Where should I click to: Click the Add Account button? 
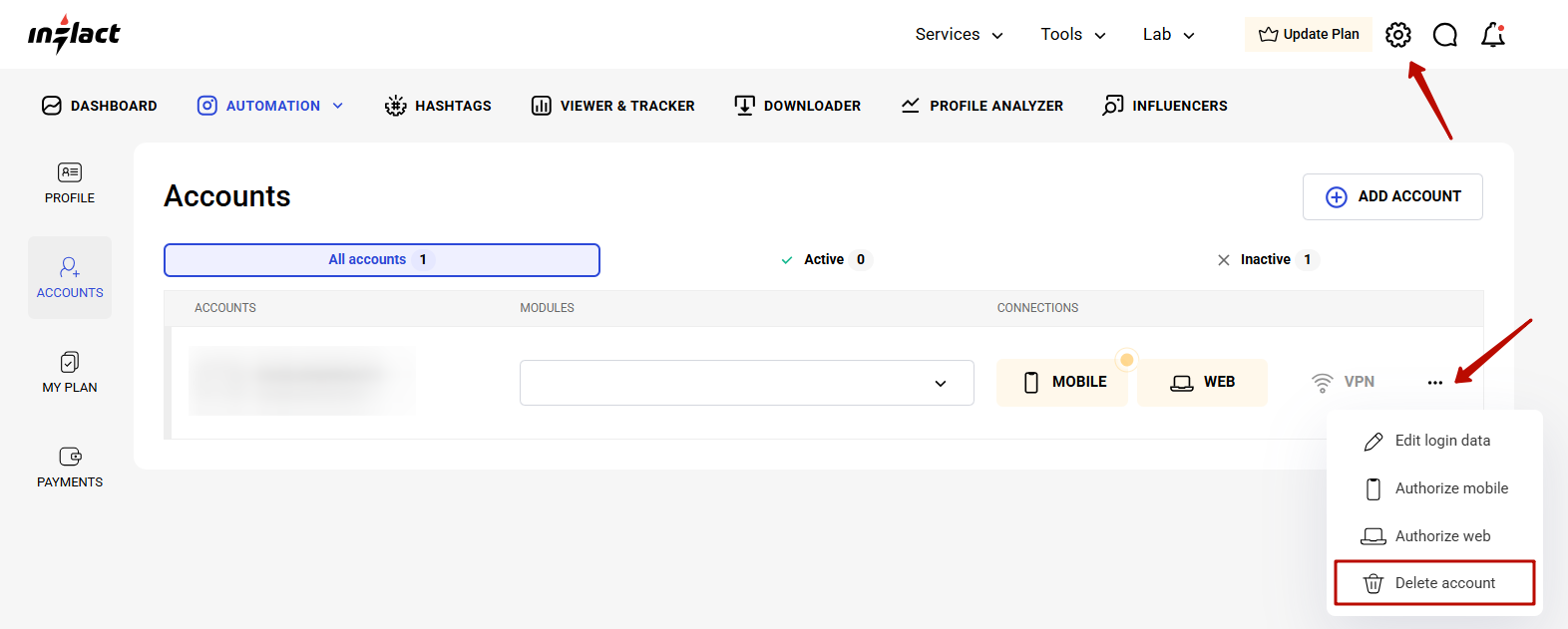pos(1392,197)
